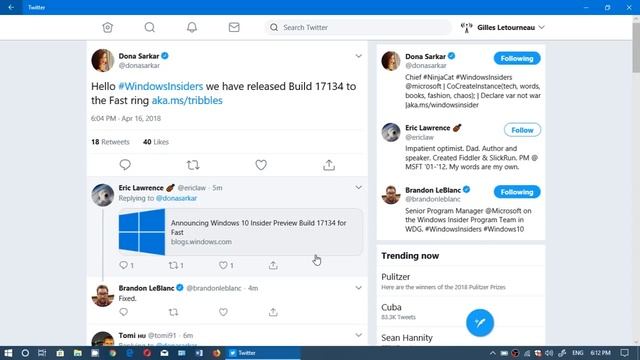
Task: Retweet Dona Sarkar's Build 17134 tweet
Action: click(193, 165)
